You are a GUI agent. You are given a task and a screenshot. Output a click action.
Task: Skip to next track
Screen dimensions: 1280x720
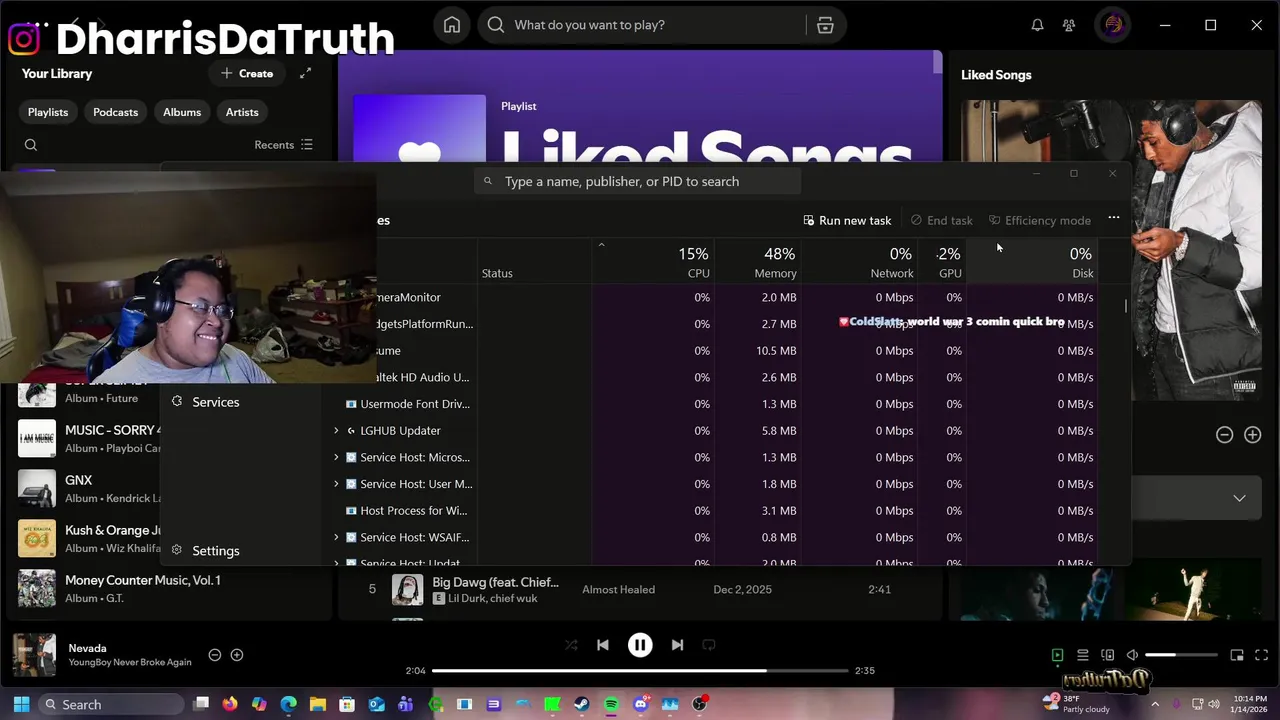677,645
